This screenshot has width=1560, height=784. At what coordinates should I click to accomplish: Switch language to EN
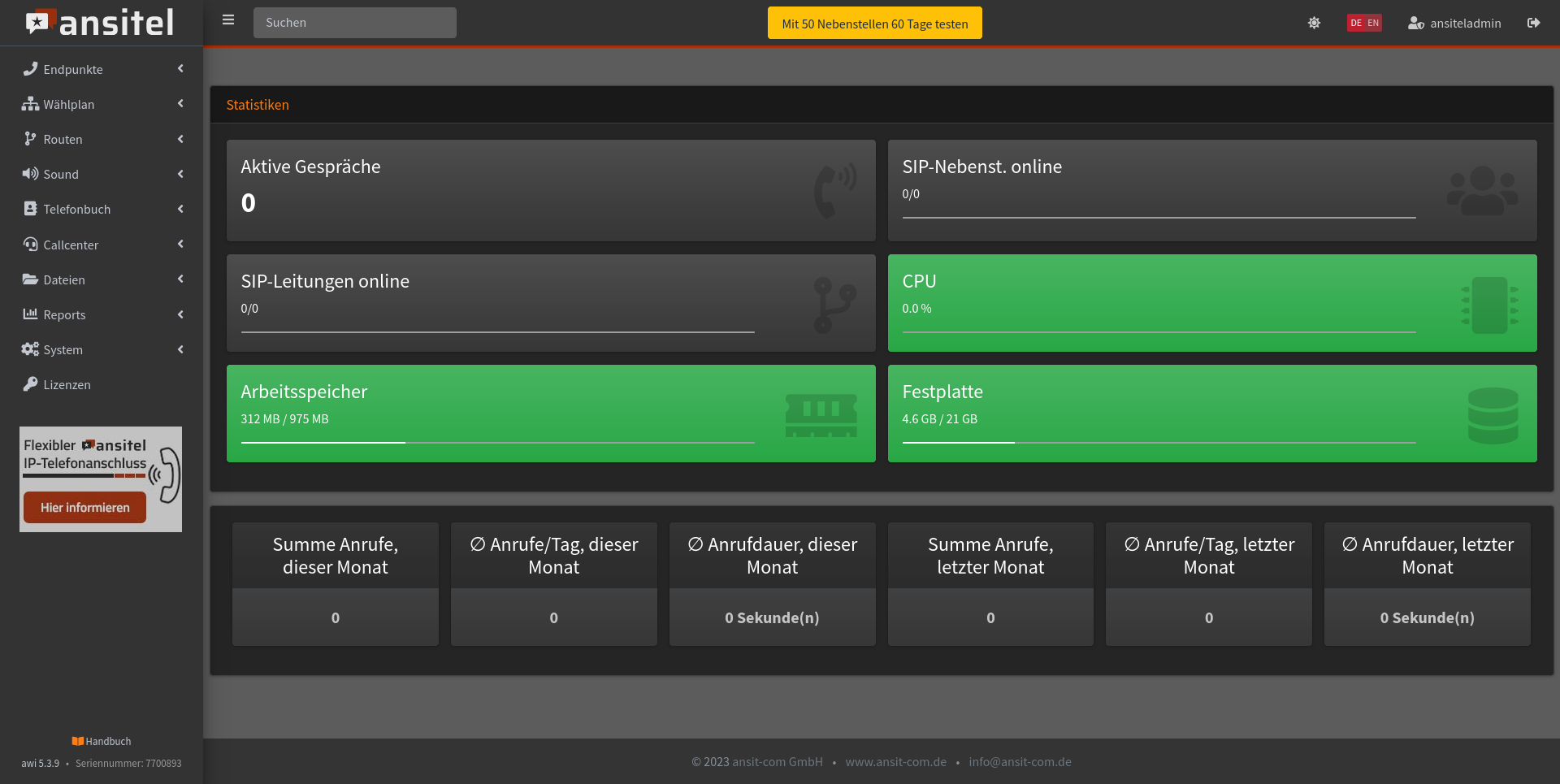(x=1373, y=23)
